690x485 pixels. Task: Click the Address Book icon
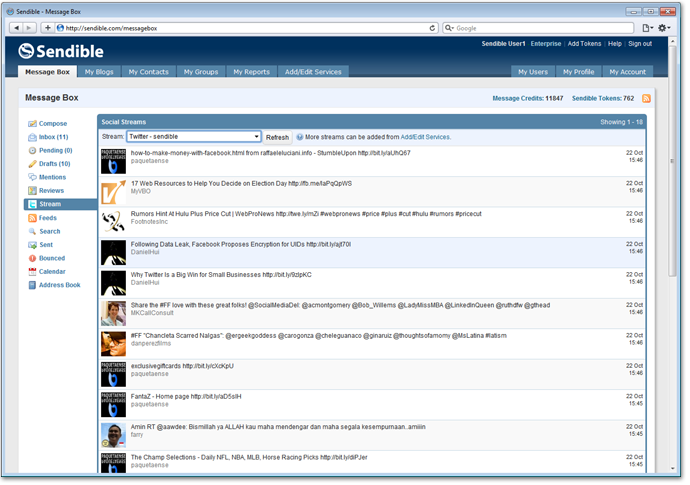point(32,286)
